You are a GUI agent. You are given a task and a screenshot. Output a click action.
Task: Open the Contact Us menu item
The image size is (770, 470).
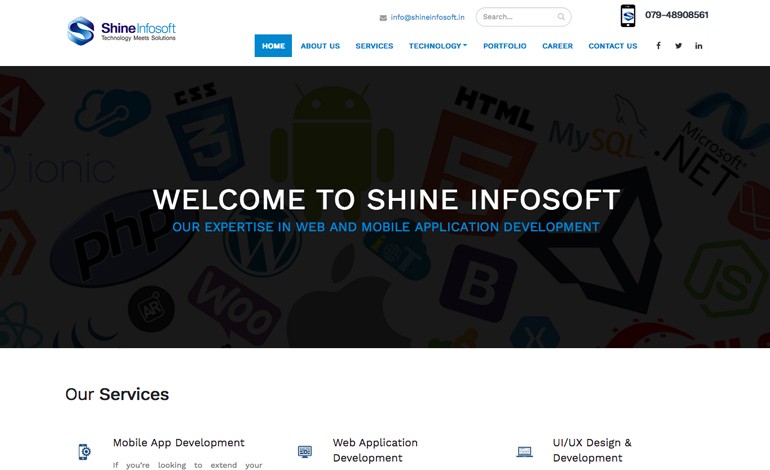coord(612,46)
